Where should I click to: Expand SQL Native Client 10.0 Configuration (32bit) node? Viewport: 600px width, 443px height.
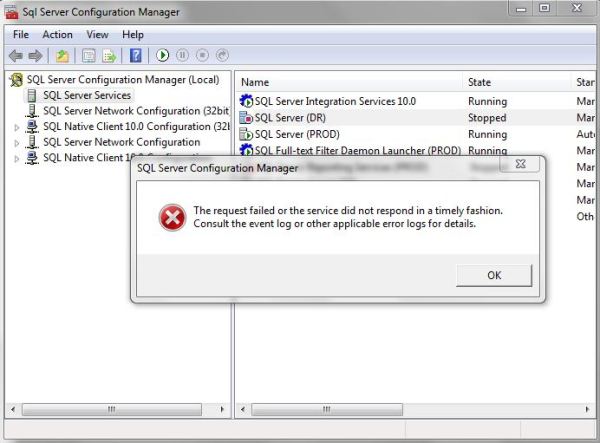tap(17, 127)
